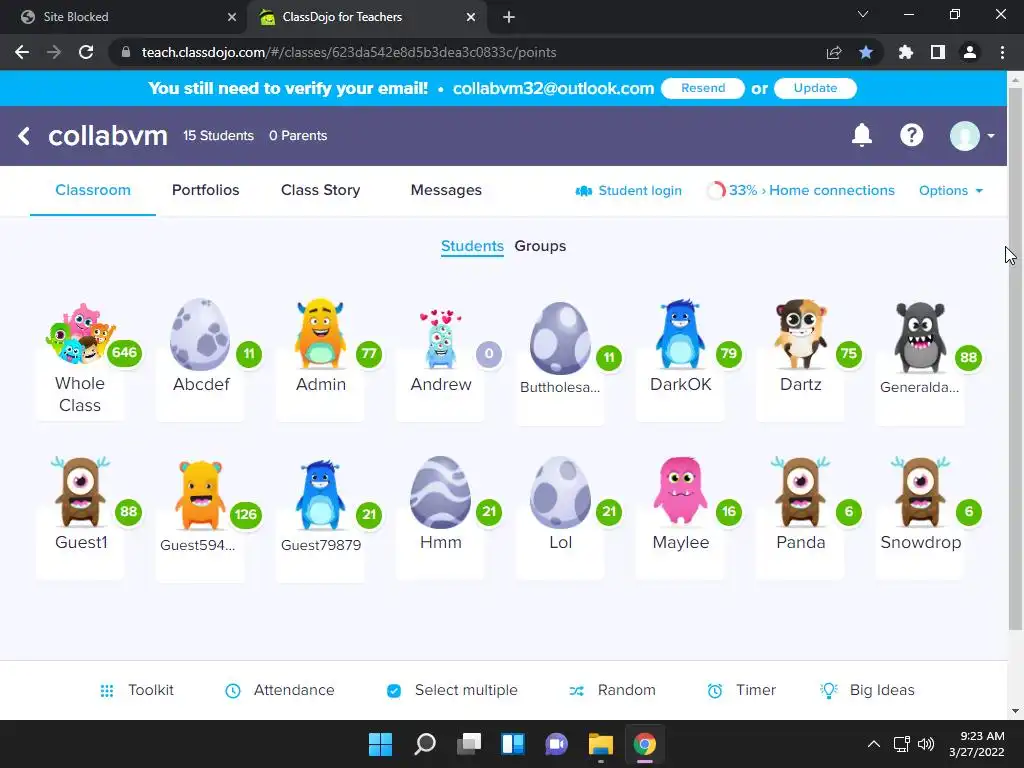The height and width of the screenshot is (768, 1024).
Task: Show hidden system tray icons
Action: coord(873,744)
